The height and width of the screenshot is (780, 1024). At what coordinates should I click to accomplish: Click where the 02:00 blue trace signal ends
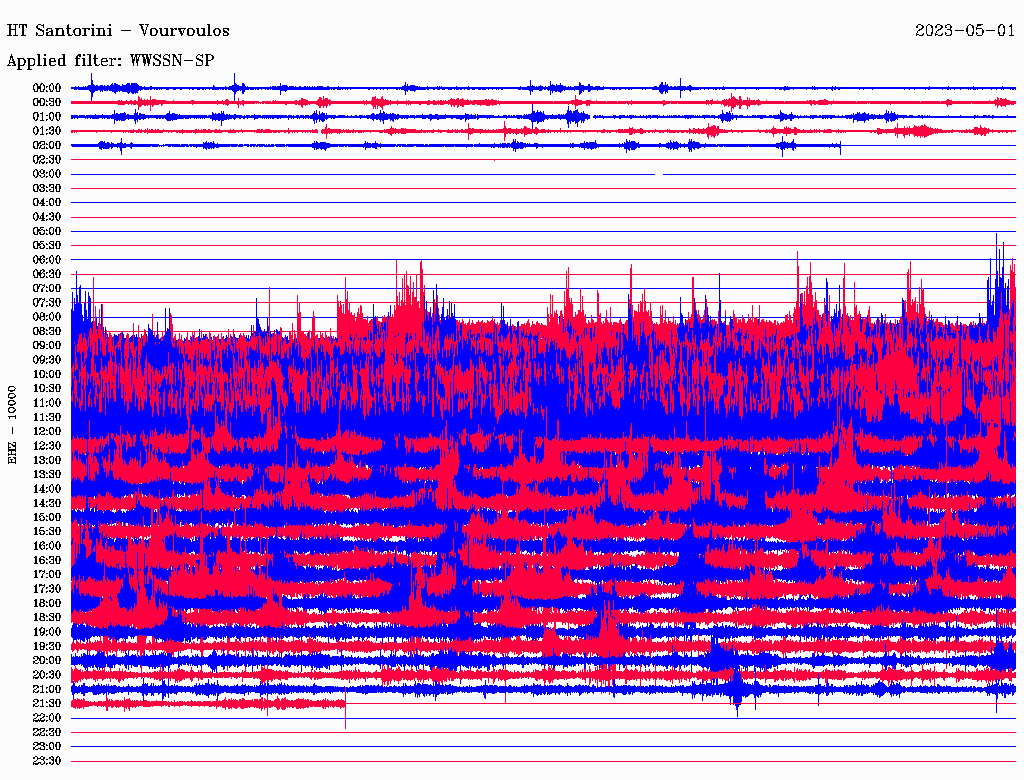point(840,147)
